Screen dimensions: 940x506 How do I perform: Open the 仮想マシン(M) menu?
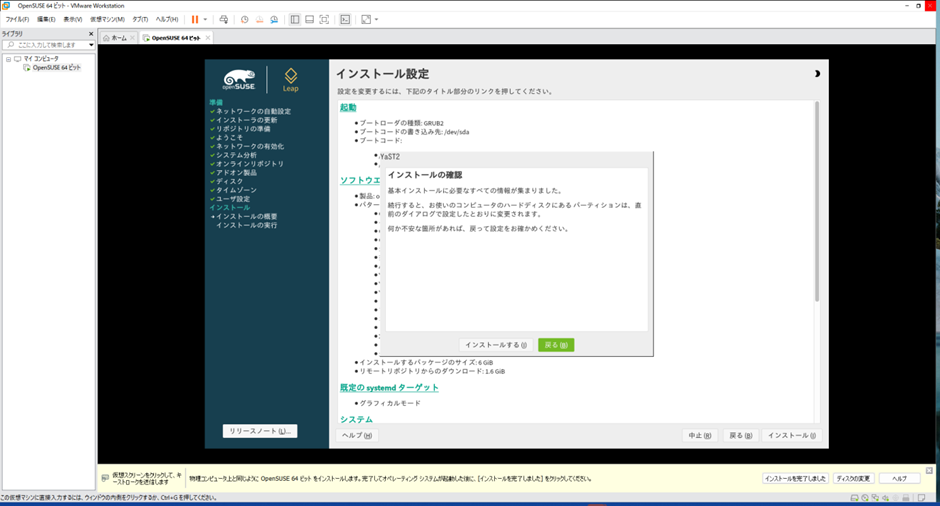[107, 19]
